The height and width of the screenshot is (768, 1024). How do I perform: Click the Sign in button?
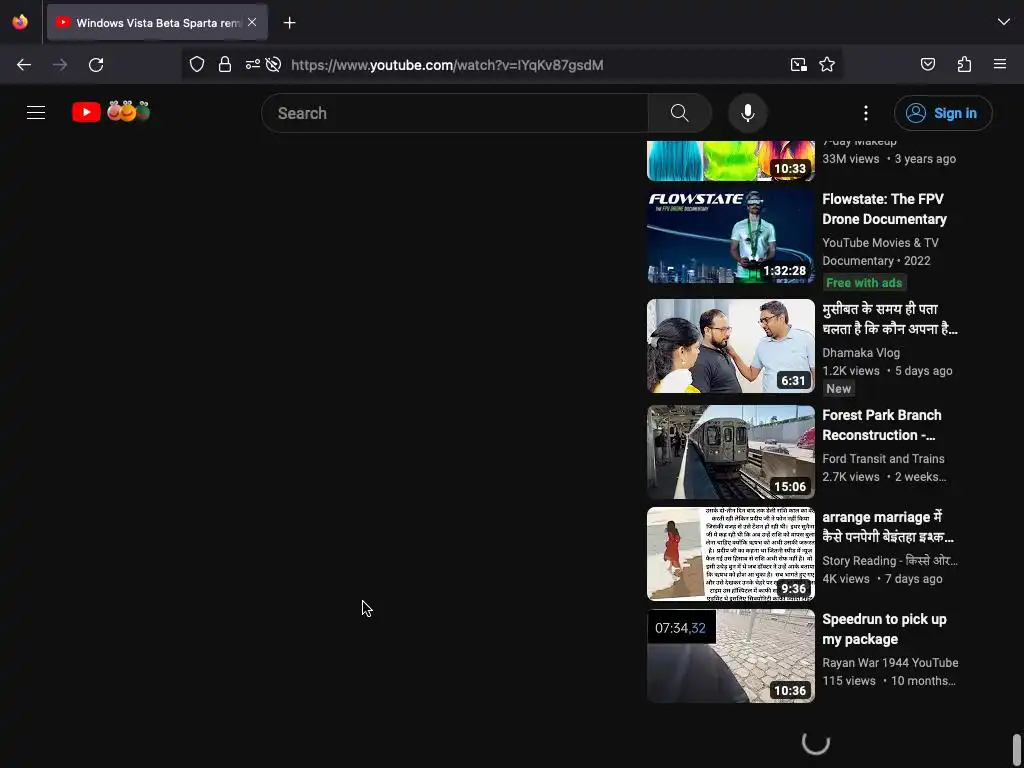[943, 113]
